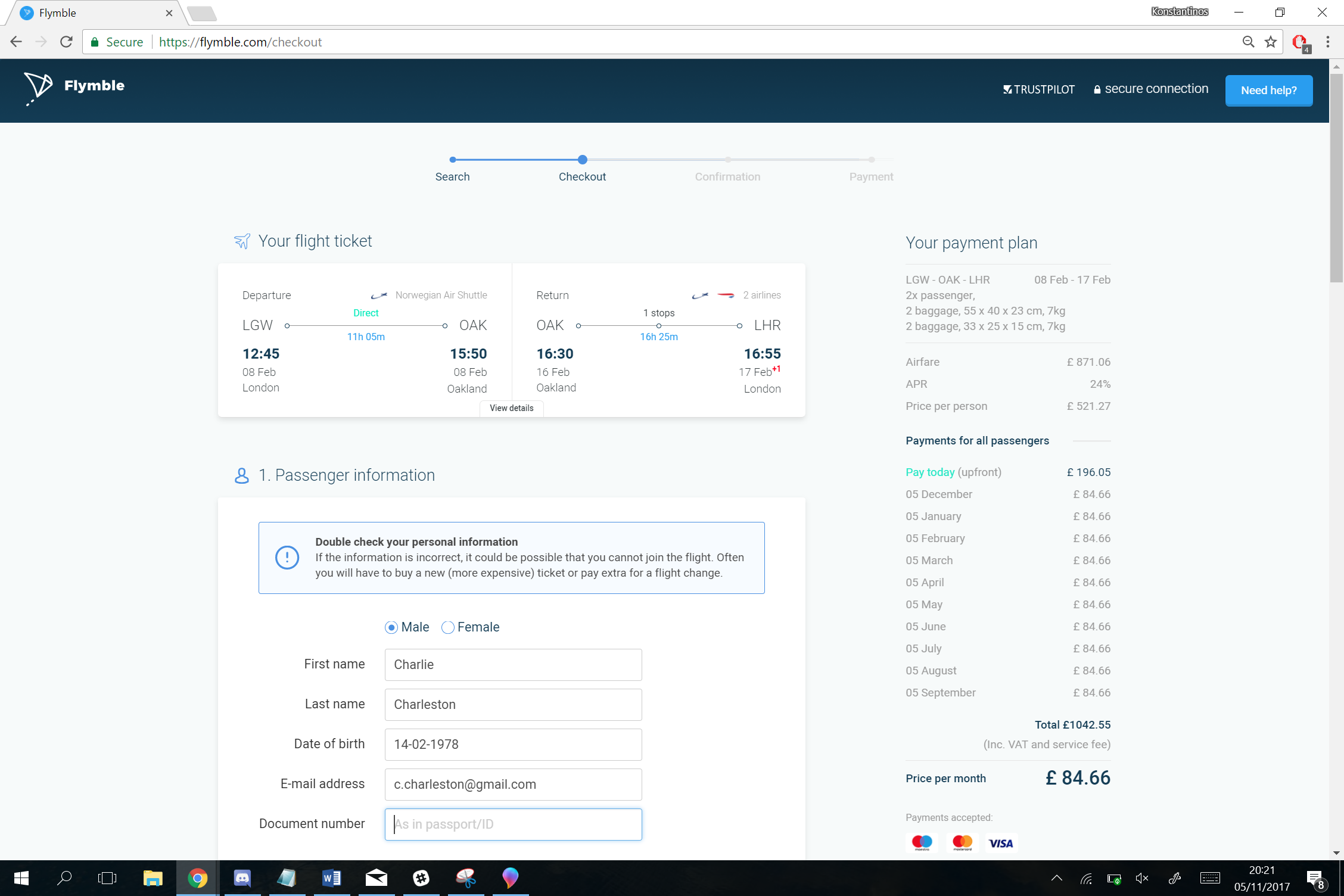
Task: Click the browser forward arrow
Action: coord(41,42)
